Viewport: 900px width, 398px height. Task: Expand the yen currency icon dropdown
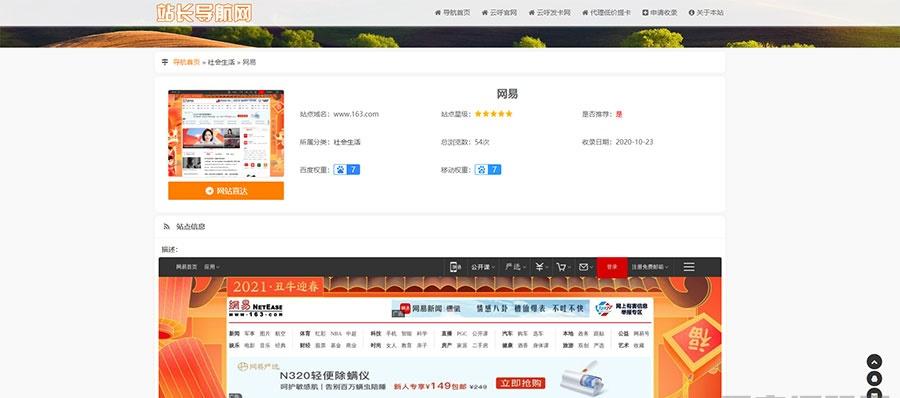click(x=541, y=267)
